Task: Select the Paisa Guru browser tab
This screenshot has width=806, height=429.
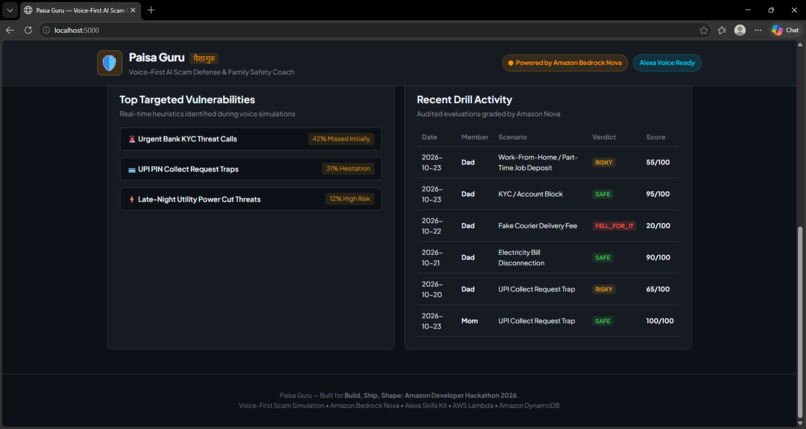Action: click(x=80, y=10)
